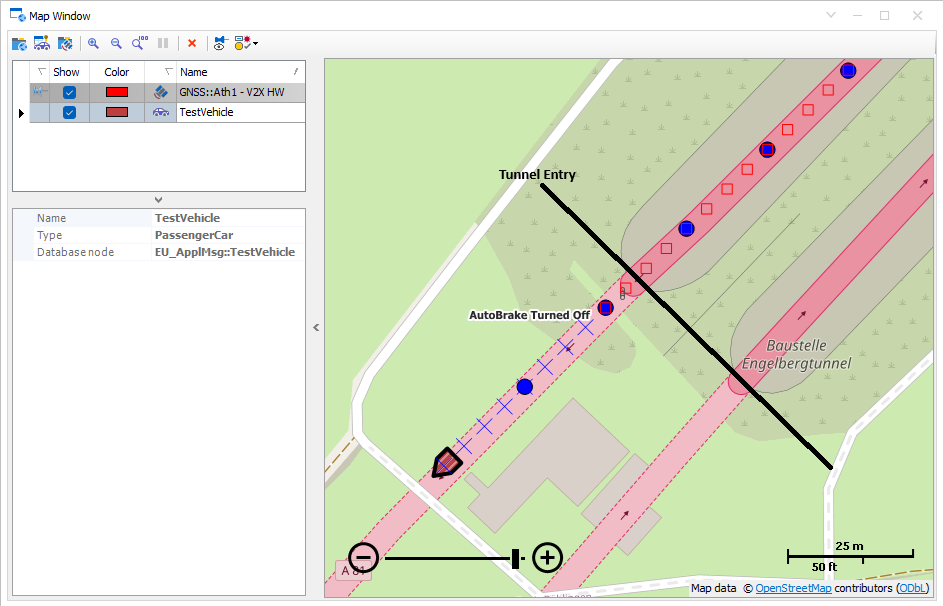Uncheck Show for TestVehicle row
This screenshot has height=606, width=943.
(69, 112)
